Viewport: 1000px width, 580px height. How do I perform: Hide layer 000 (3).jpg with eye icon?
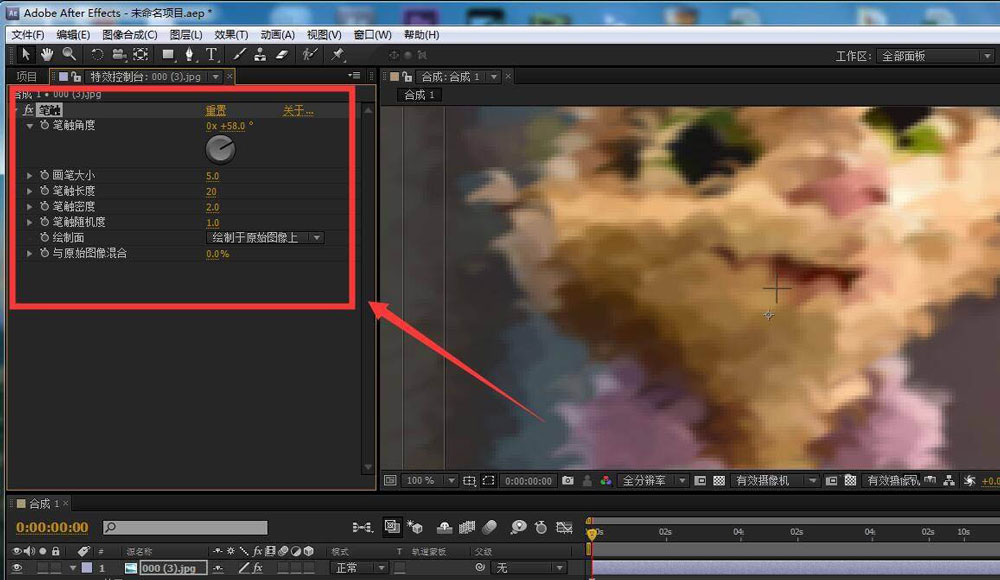pyautogui.click(x=16, y=568)
